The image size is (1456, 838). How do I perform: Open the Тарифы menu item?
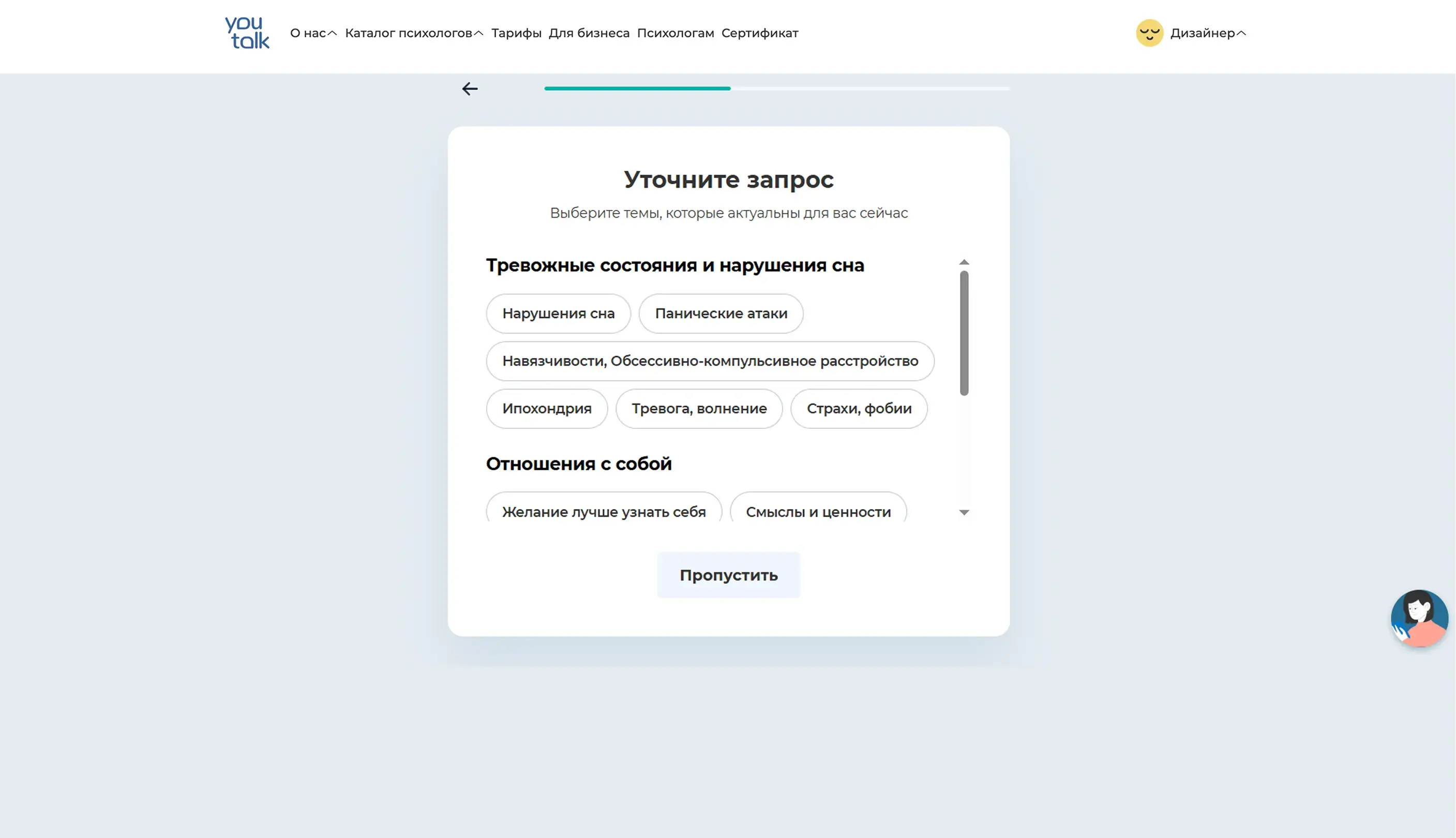516,34
